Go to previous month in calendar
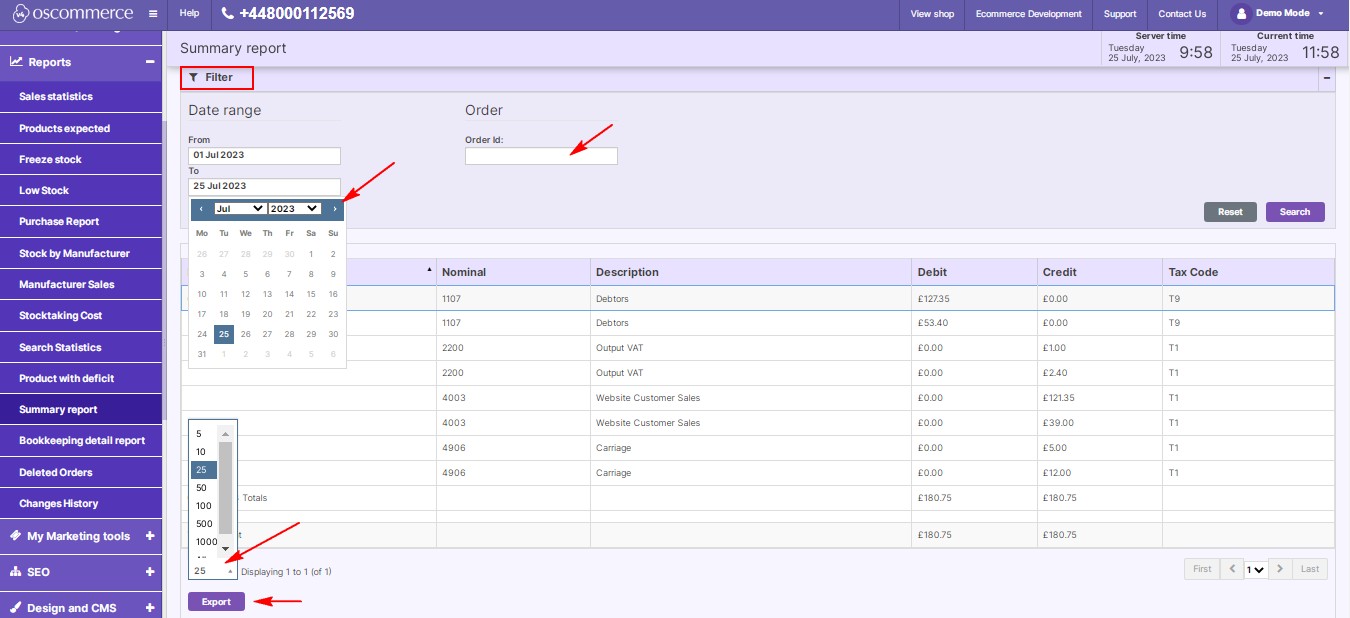1350x618 pixels. 202,209
